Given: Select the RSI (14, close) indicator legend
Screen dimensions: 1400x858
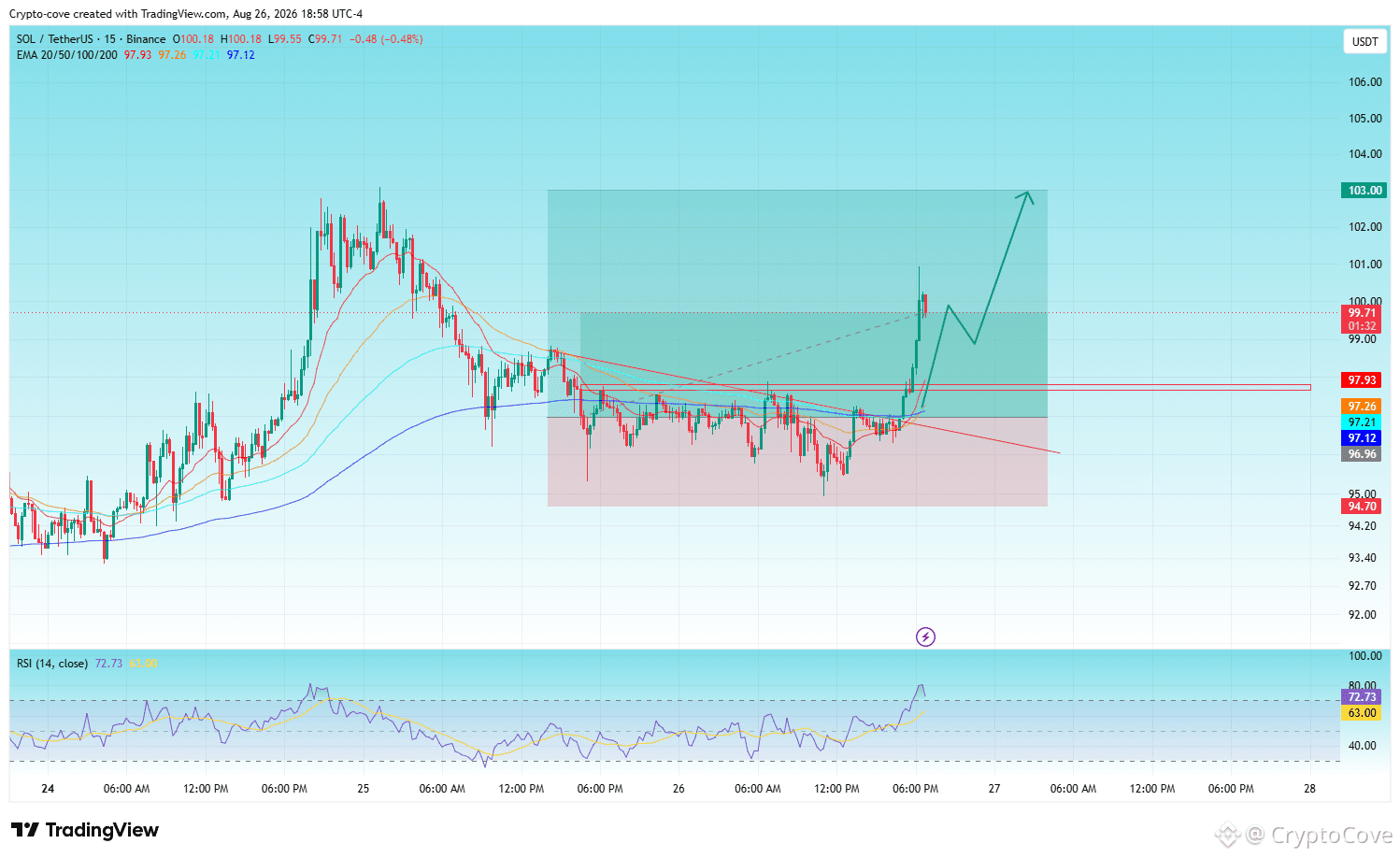Looking at the screenshot, I should pyautogui.click(x=52, y=664).
